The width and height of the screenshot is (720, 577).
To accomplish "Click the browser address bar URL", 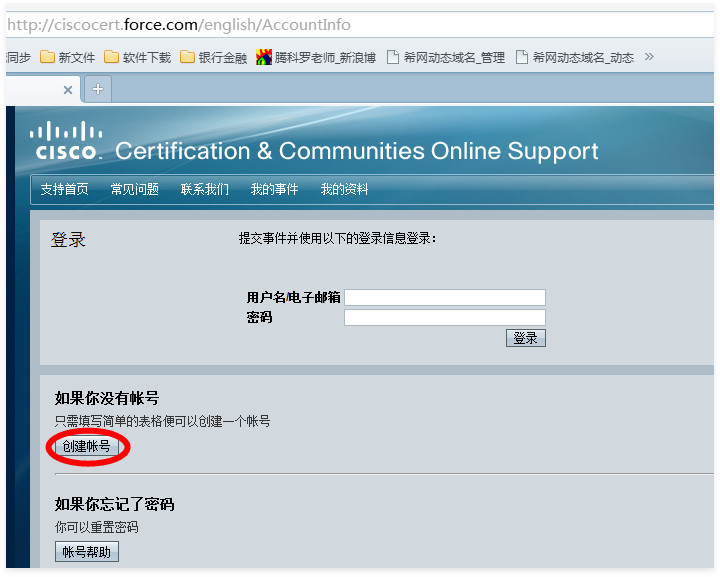I will tap(179, 25).
